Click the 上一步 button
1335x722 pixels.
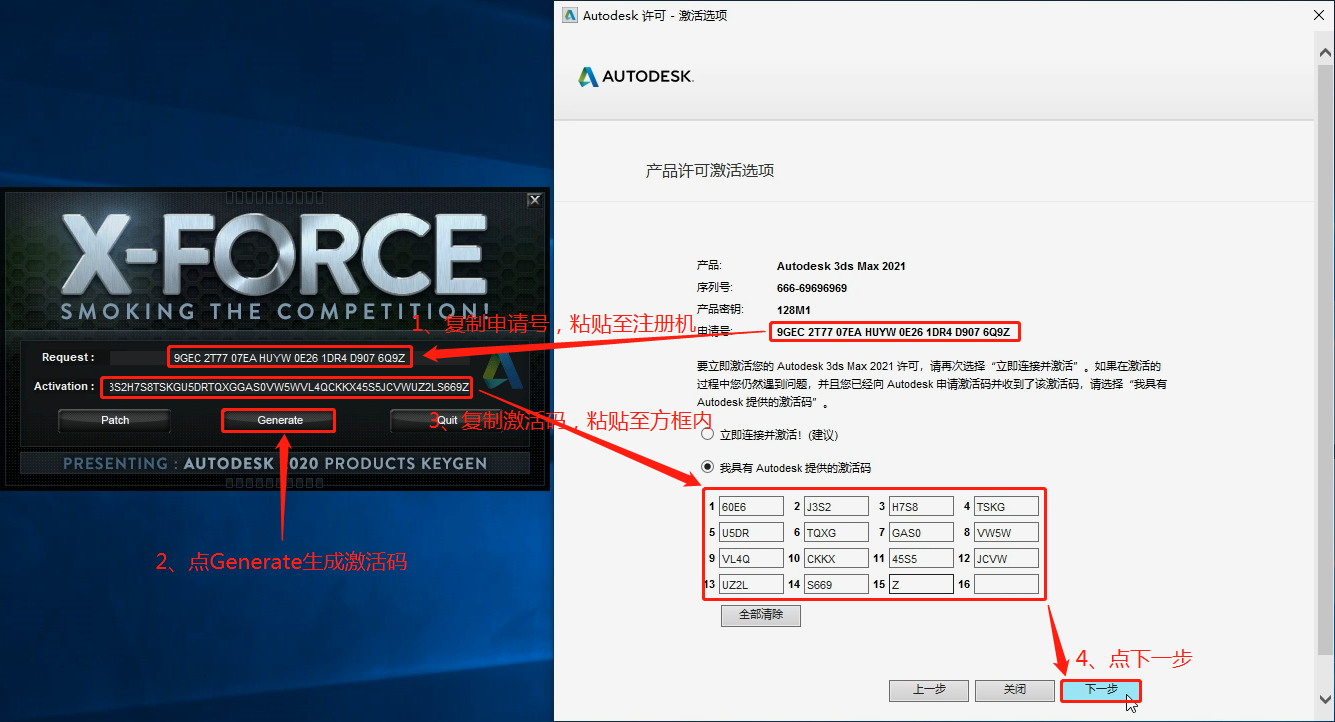tap(929, 690)
